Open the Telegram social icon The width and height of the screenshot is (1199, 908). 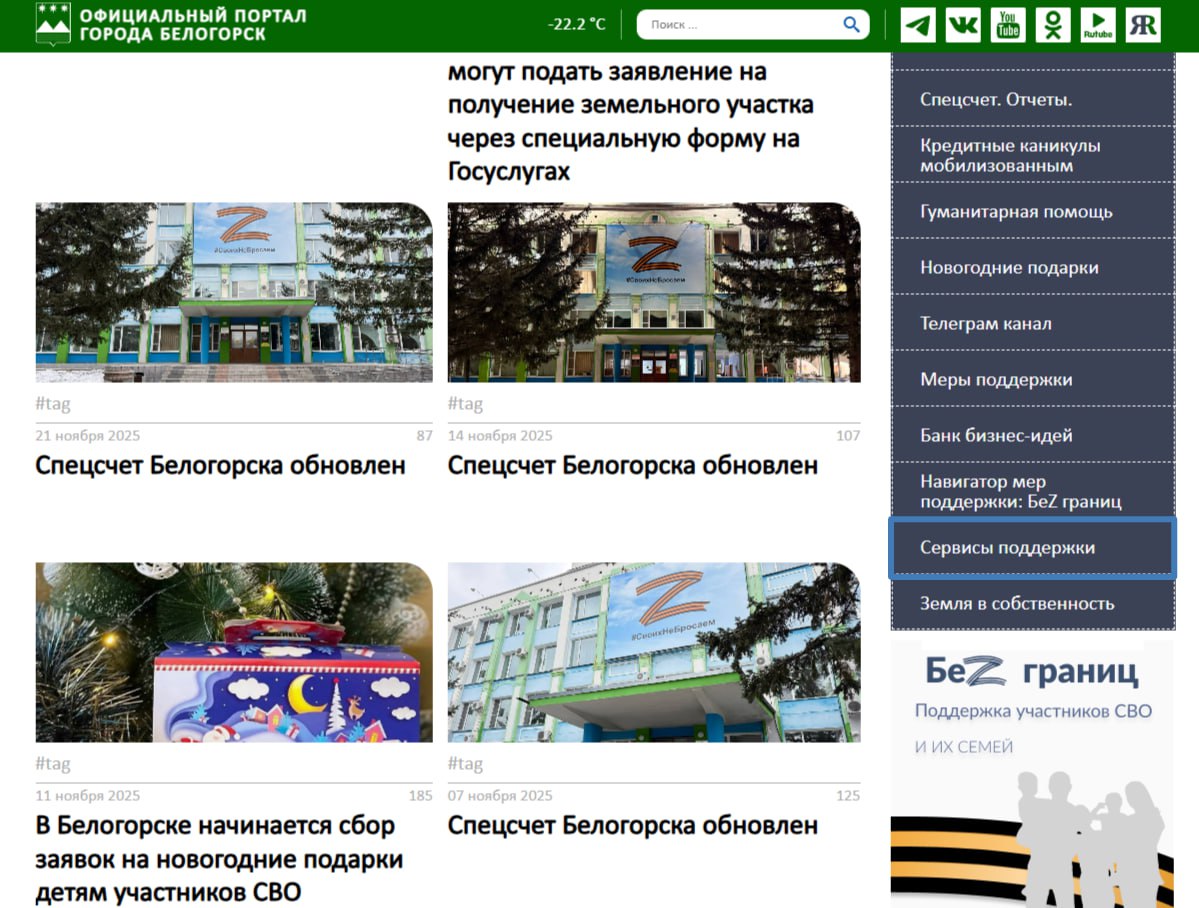[x=917, y=25]
